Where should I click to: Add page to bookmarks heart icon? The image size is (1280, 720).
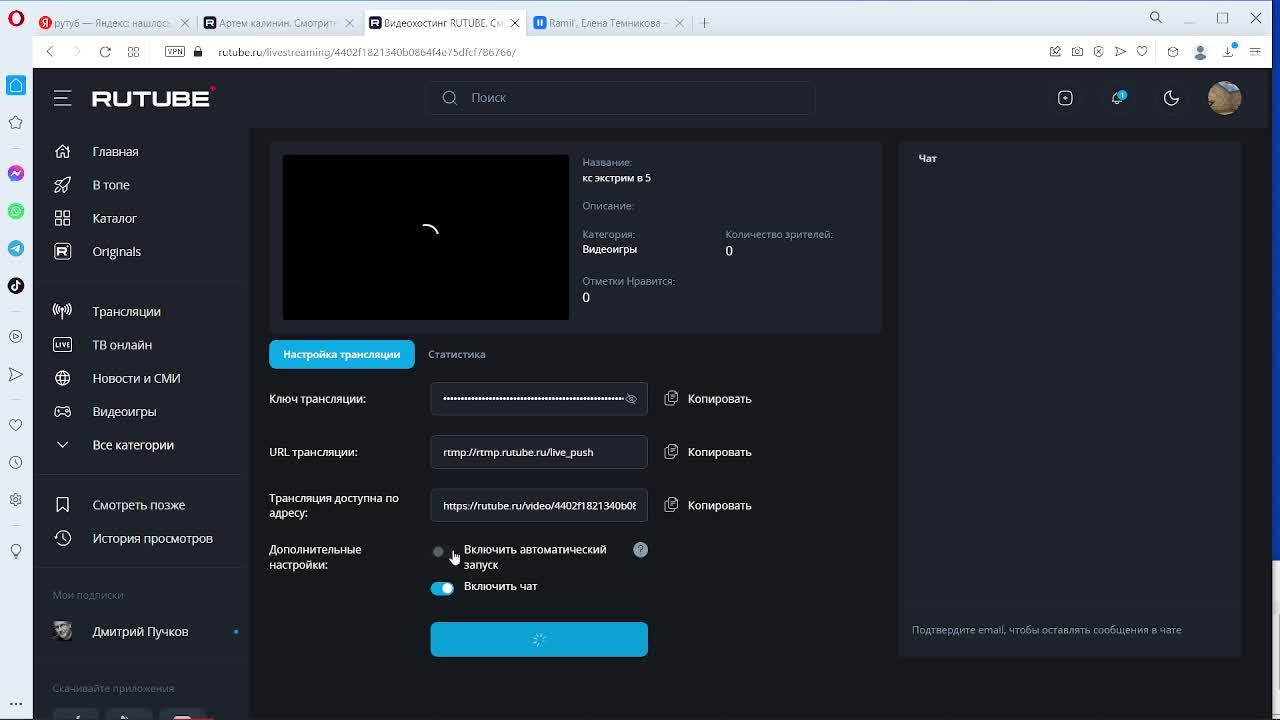pyautogui.click(x=1142, y=52)
